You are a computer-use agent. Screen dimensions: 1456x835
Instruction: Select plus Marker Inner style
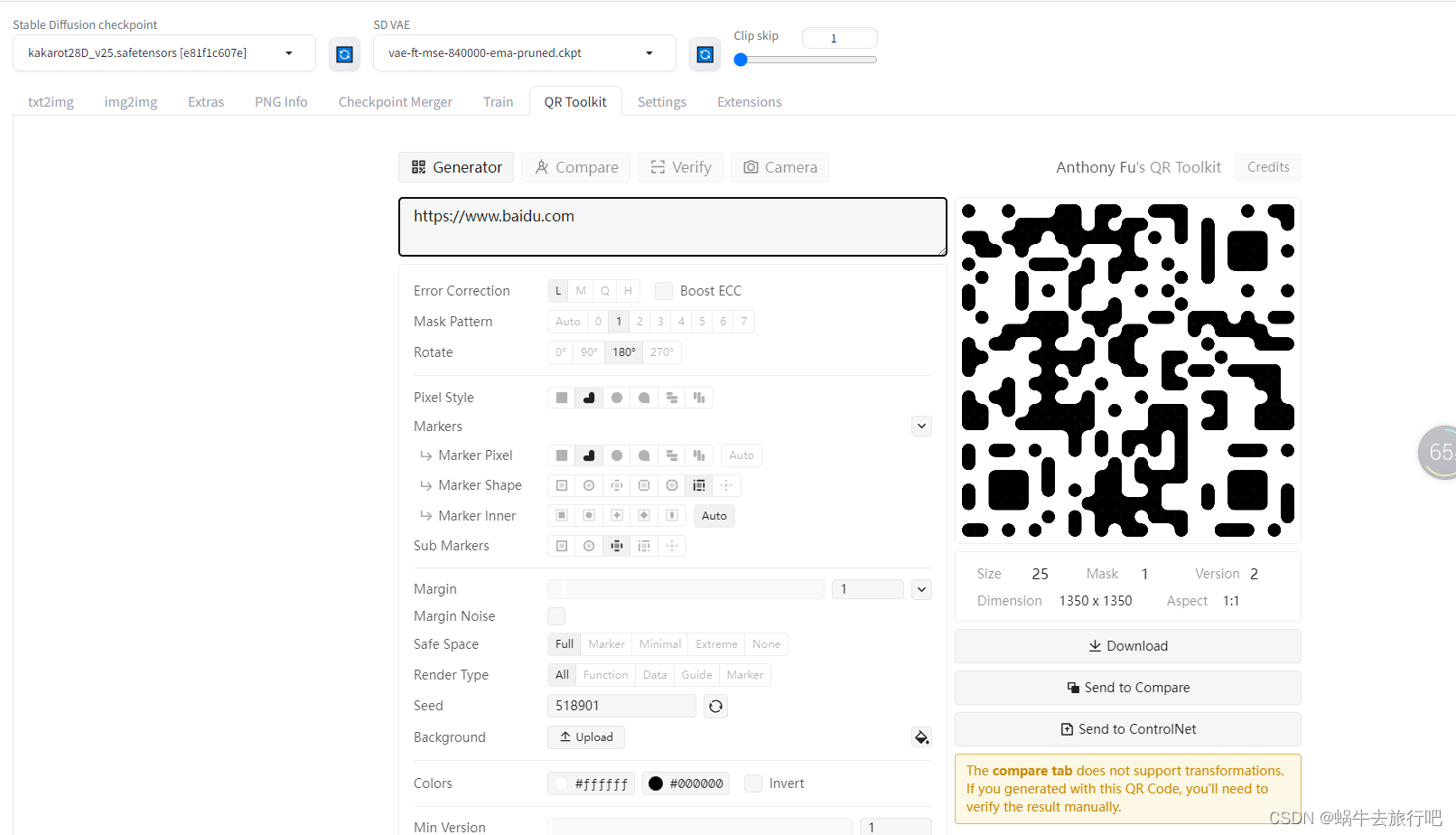click(617, 515)
